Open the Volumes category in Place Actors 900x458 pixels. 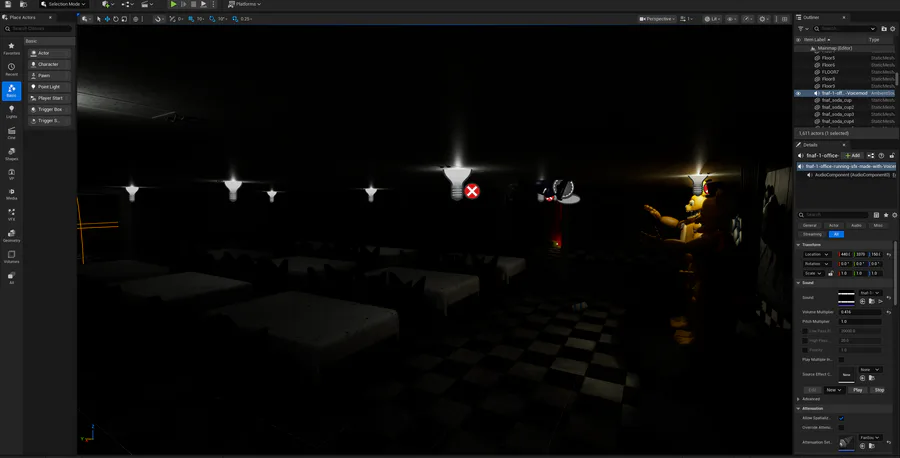(x=11, y=257)
